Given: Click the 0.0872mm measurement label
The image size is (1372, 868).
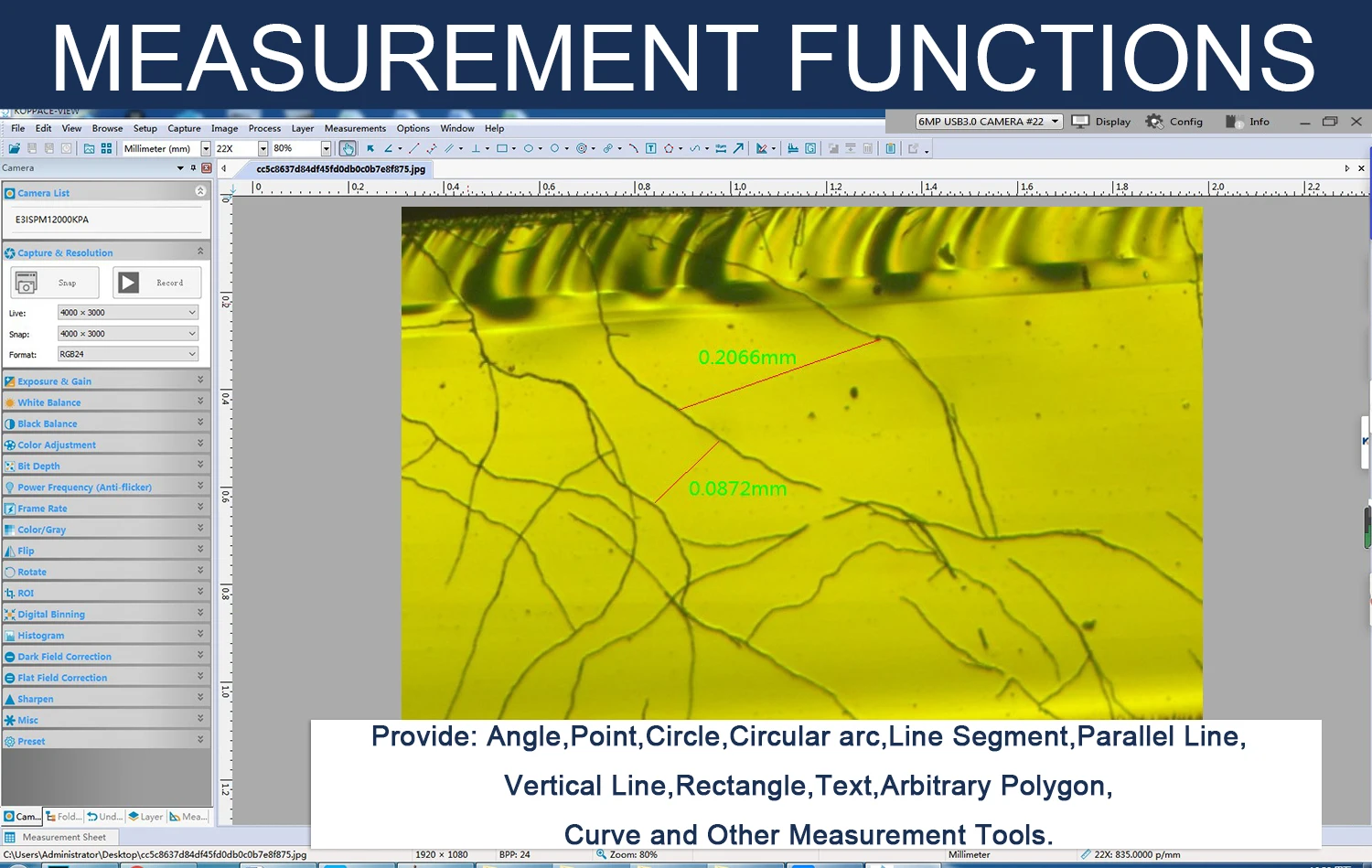Looking at the screenshot, I should pos(738,489).
